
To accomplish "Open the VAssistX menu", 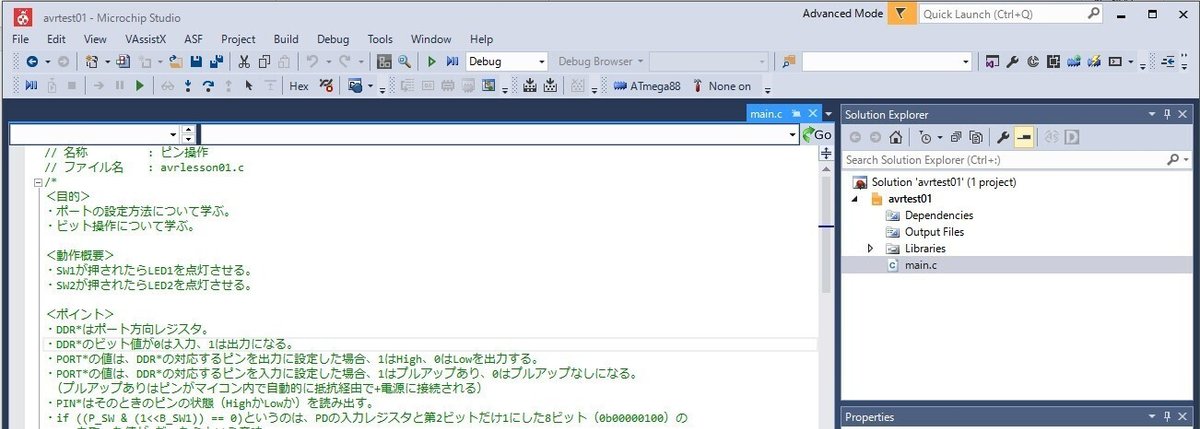I will click(145, 38).
